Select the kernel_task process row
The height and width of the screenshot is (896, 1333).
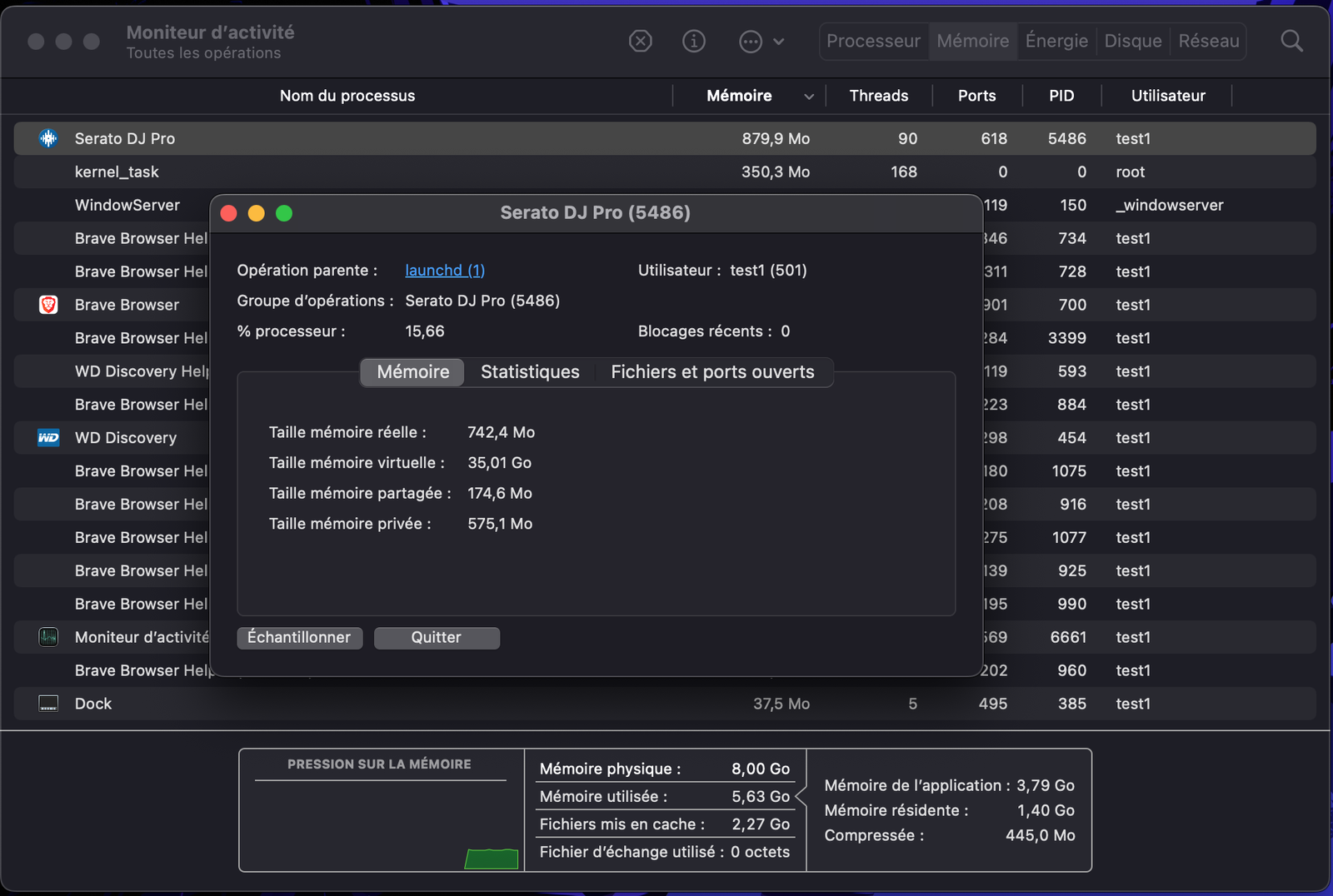point(665,172)
